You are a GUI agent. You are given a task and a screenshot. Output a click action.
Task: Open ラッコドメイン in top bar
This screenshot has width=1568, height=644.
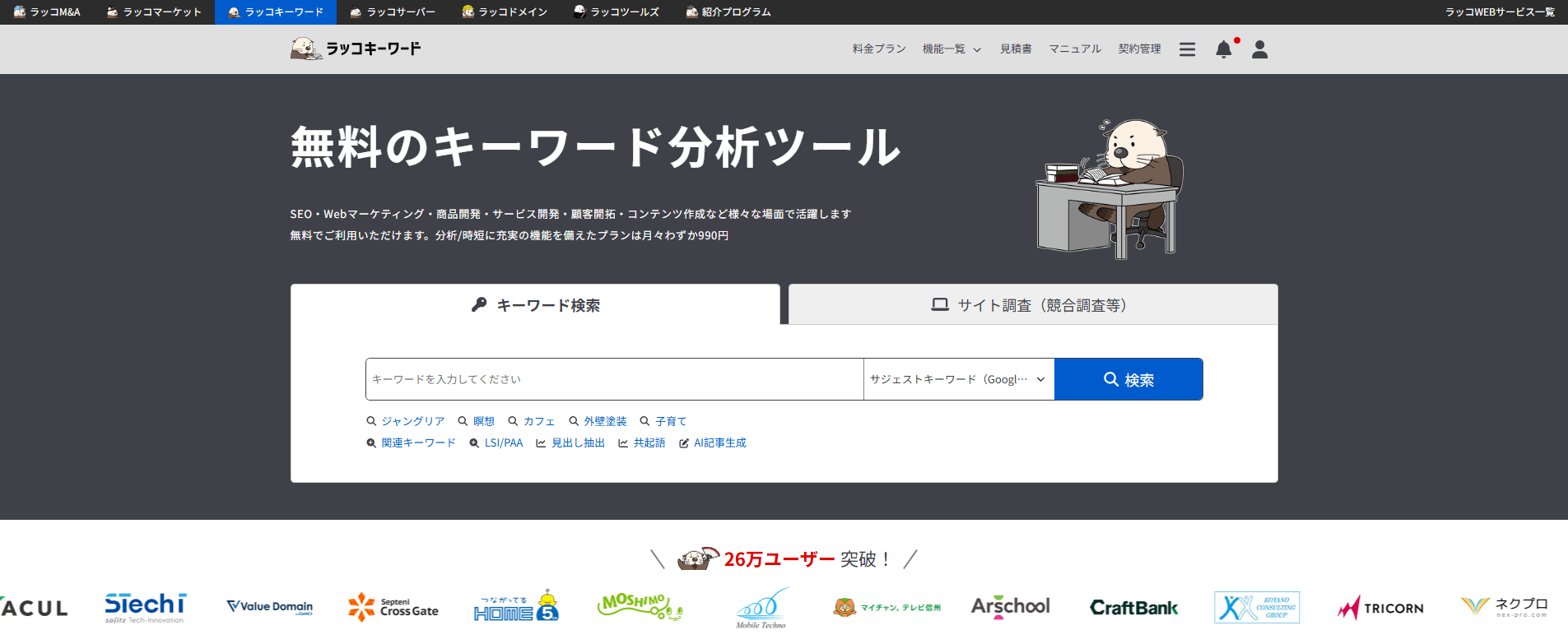(505, 12)
